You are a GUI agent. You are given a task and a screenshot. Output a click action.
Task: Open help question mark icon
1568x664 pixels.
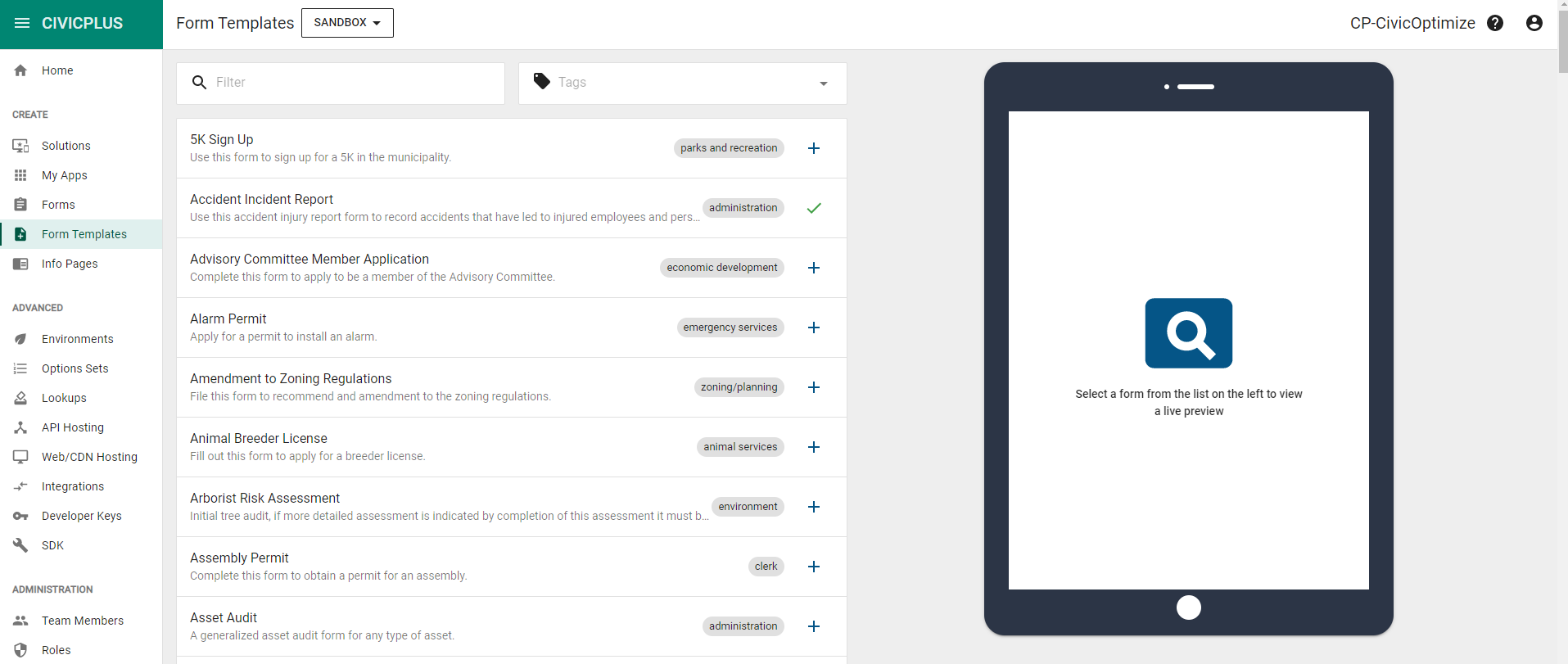(1495, 23)
